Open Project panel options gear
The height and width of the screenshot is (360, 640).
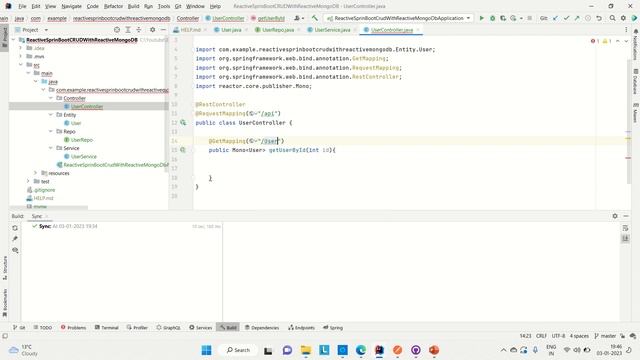click(152, 30)
